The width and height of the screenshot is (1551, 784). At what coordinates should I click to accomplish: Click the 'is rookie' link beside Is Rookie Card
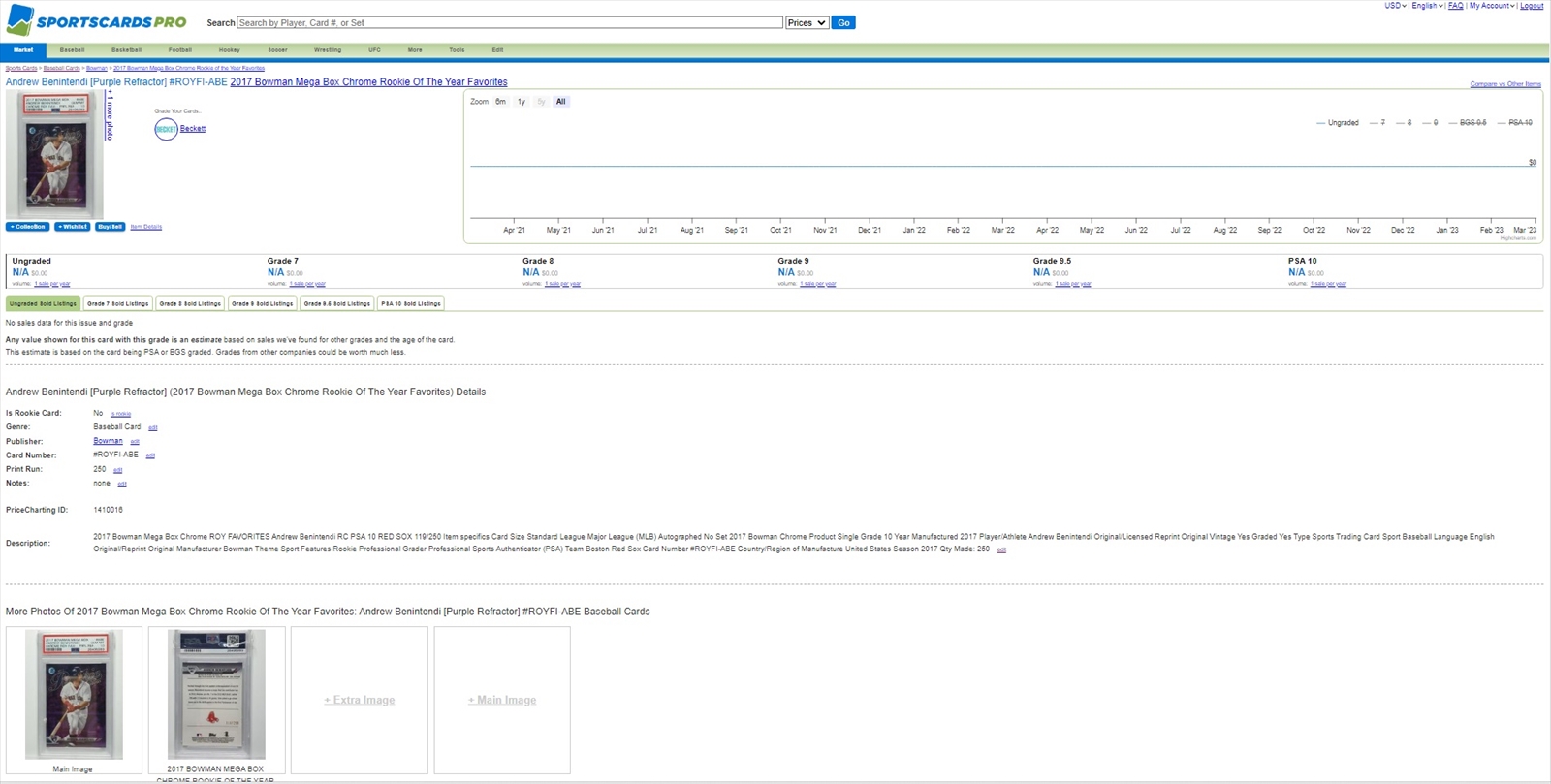click(x=121, y=414)
